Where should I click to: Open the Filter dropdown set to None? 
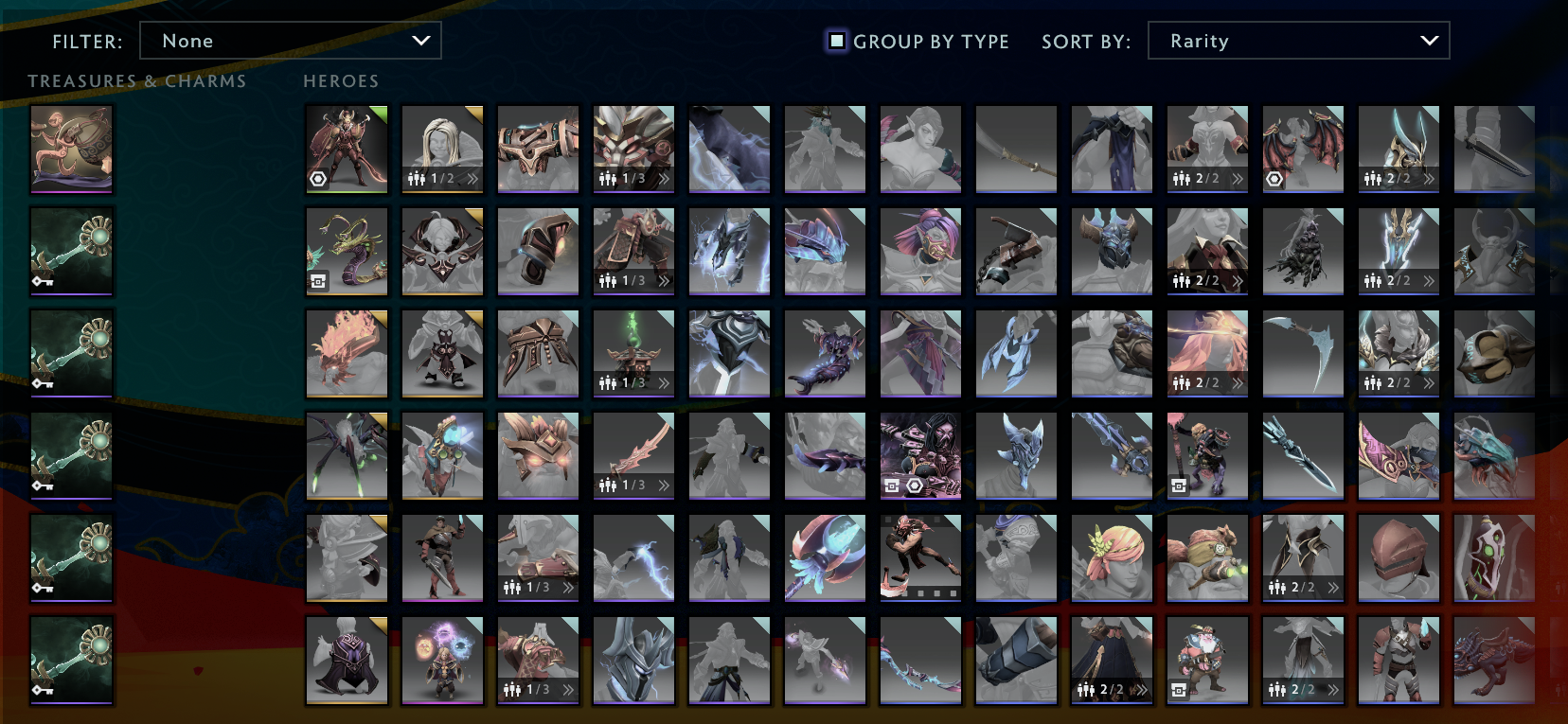[x=291, y=41]
